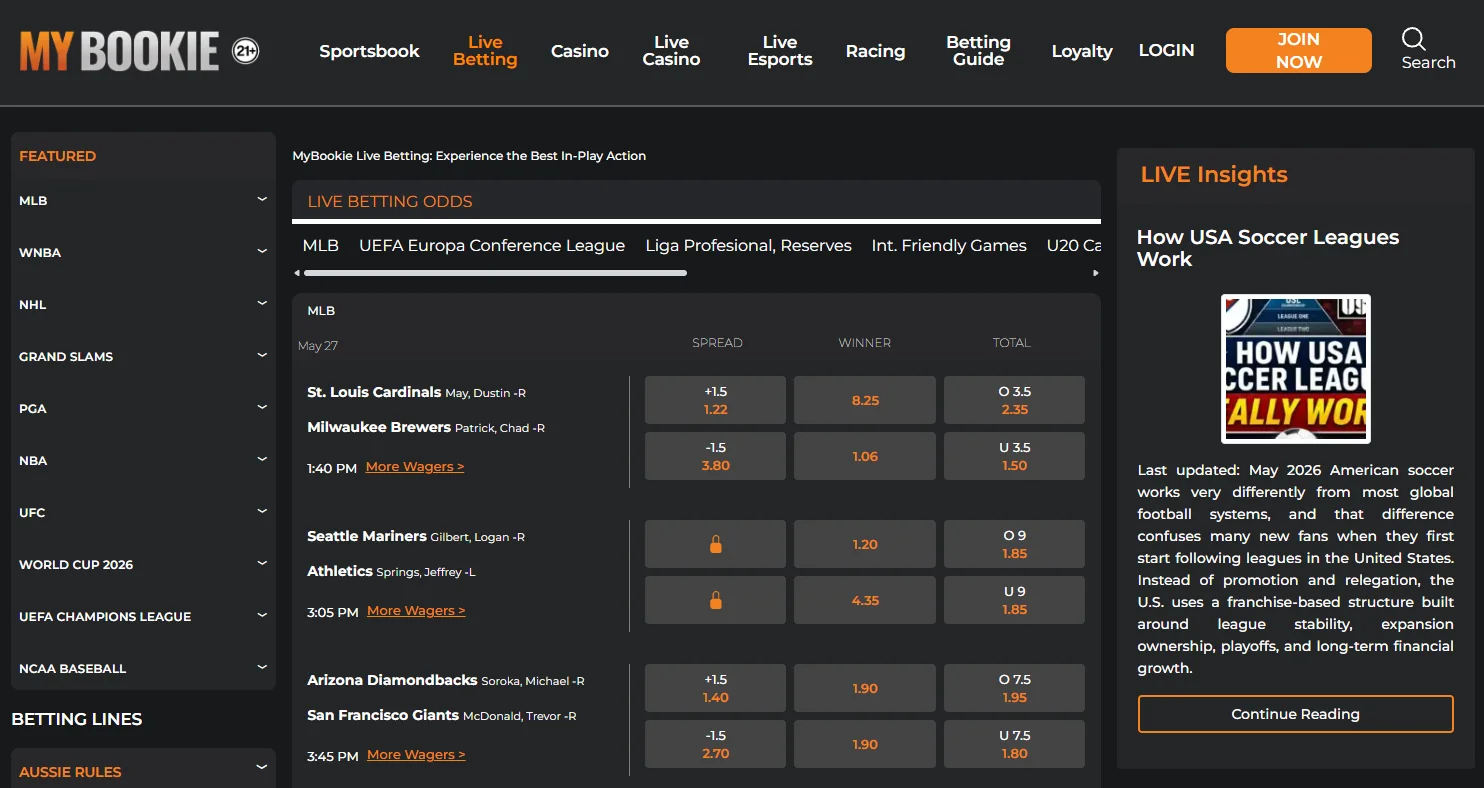The height and width of the screenshot is (788, 1484).
Task: Expand the WNBA sidebar section
Action: (143, 252)
